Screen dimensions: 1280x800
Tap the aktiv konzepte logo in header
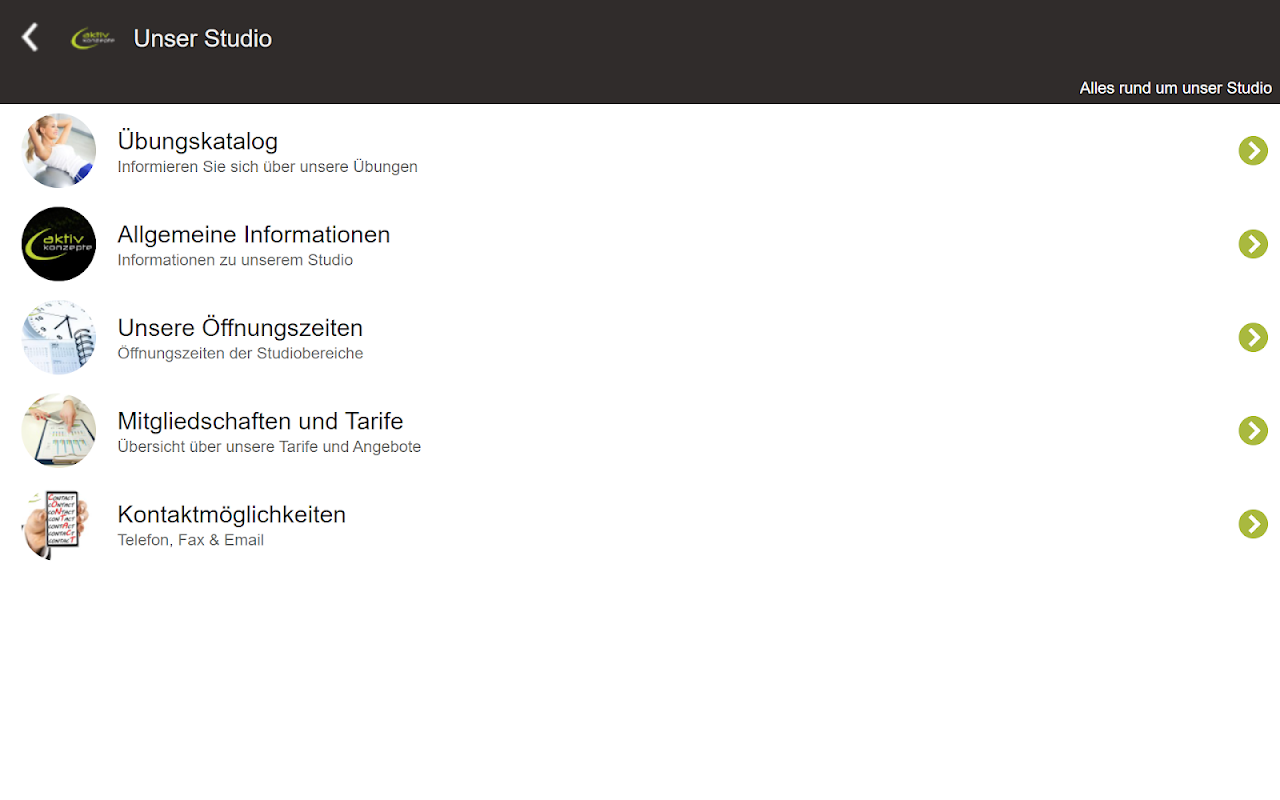coord(93,38)
